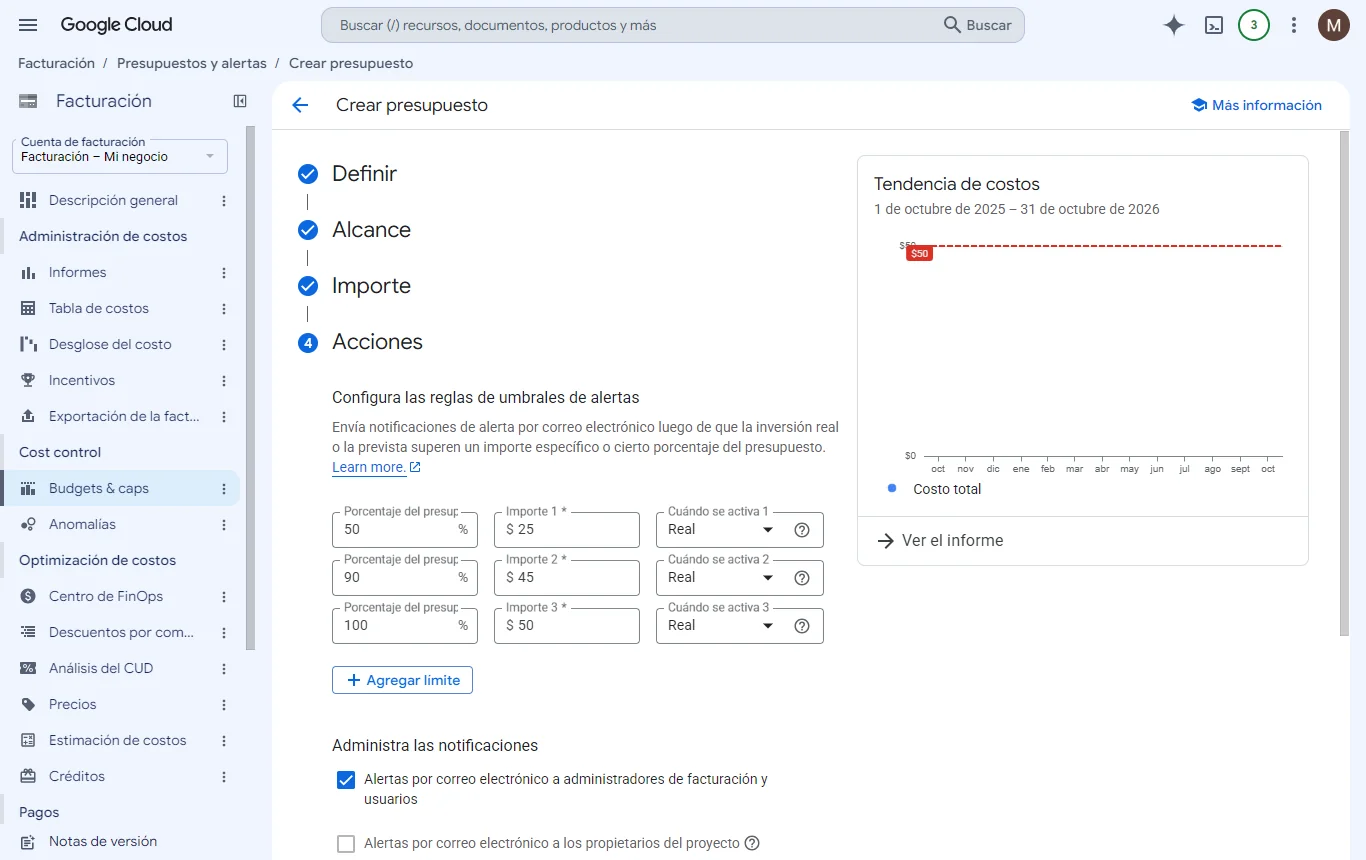Screen dimensions: 1366x860
Task: Open help for Cuándo se activa 1
Action: coord(801,530)
